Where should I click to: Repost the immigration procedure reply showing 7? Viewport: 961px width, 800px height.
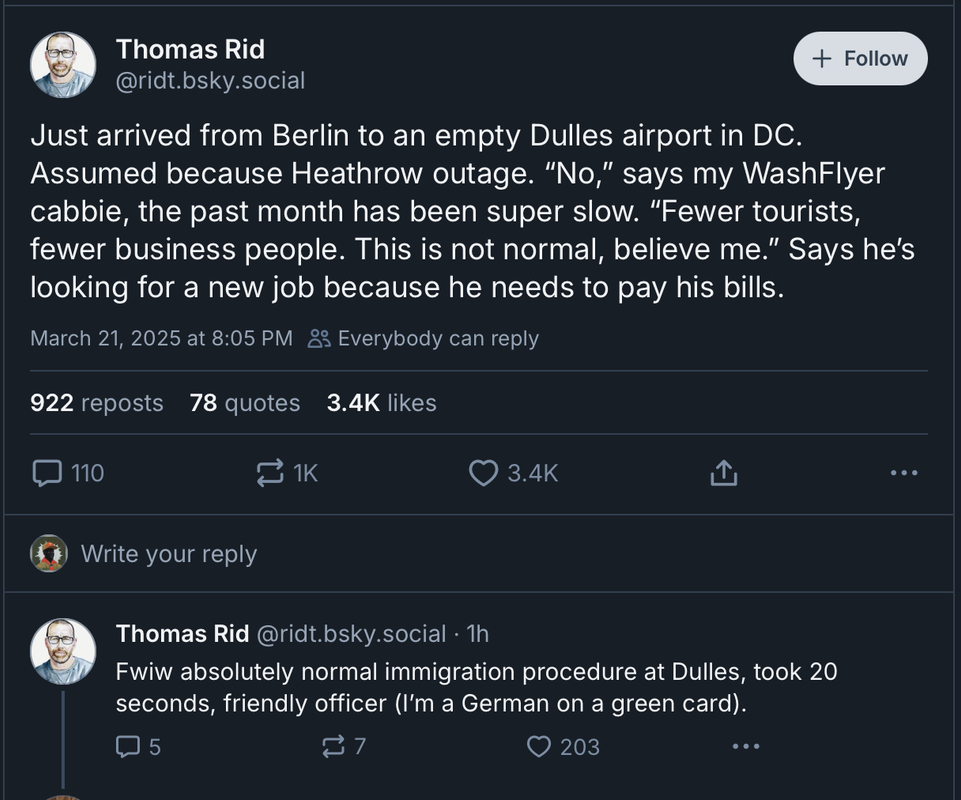pyautogui.click(x=333, y=747)
